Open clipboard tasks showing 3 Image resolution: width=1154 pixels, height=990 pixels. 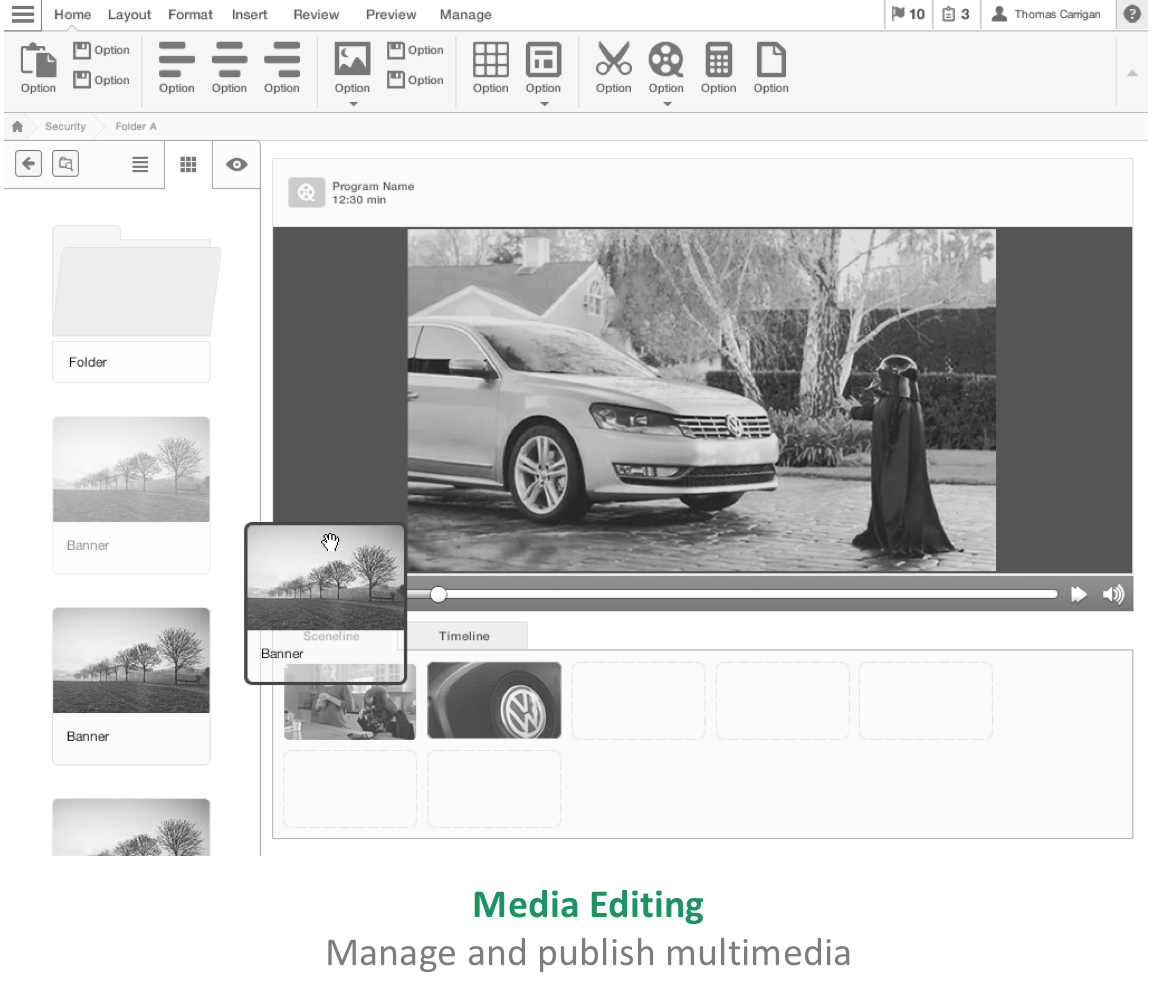[x=956, y=14]
